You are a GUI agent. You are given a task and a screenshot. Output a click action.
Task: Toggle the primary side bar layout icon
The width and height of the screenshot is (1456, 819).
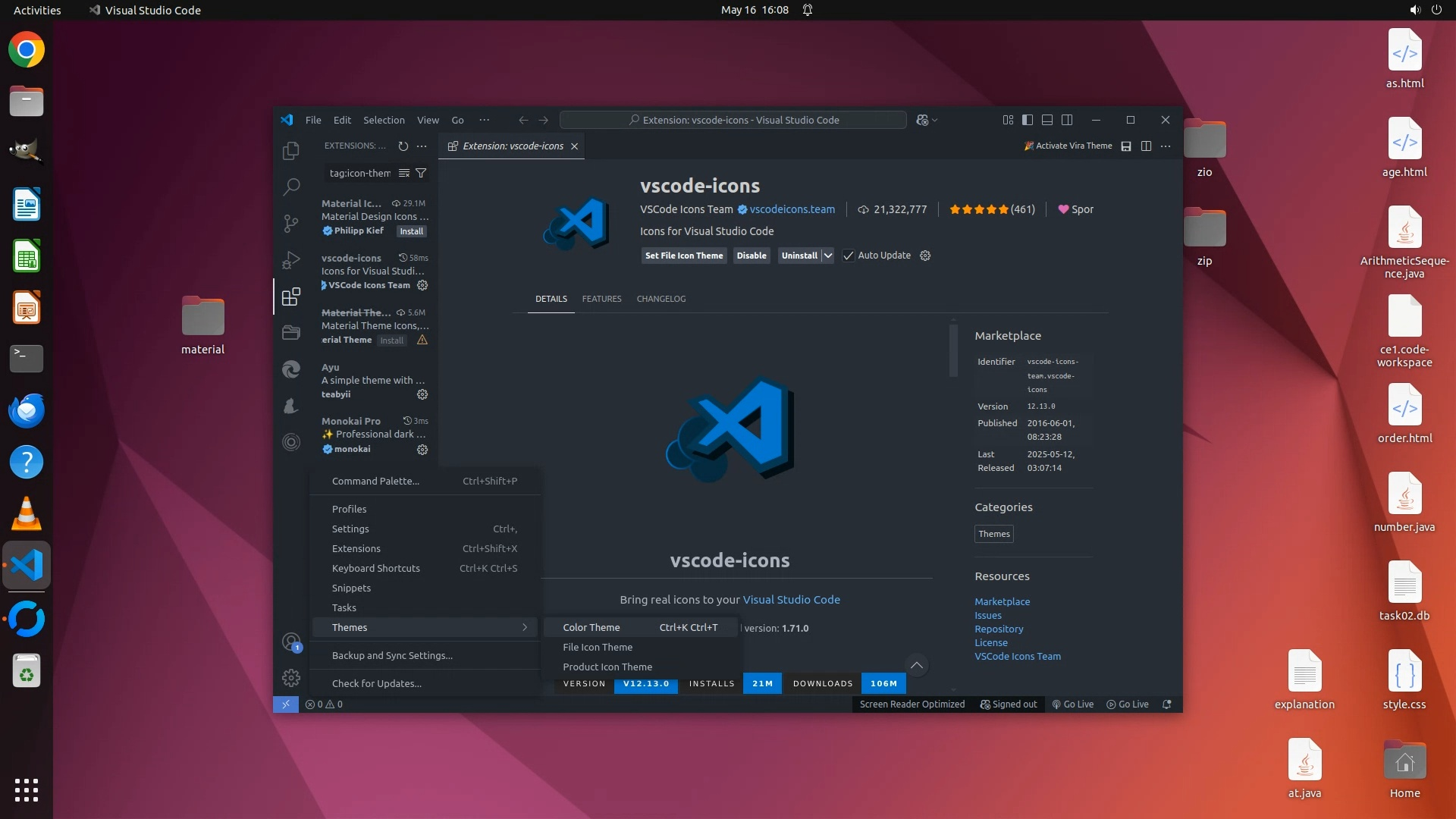click(1027, 120)
